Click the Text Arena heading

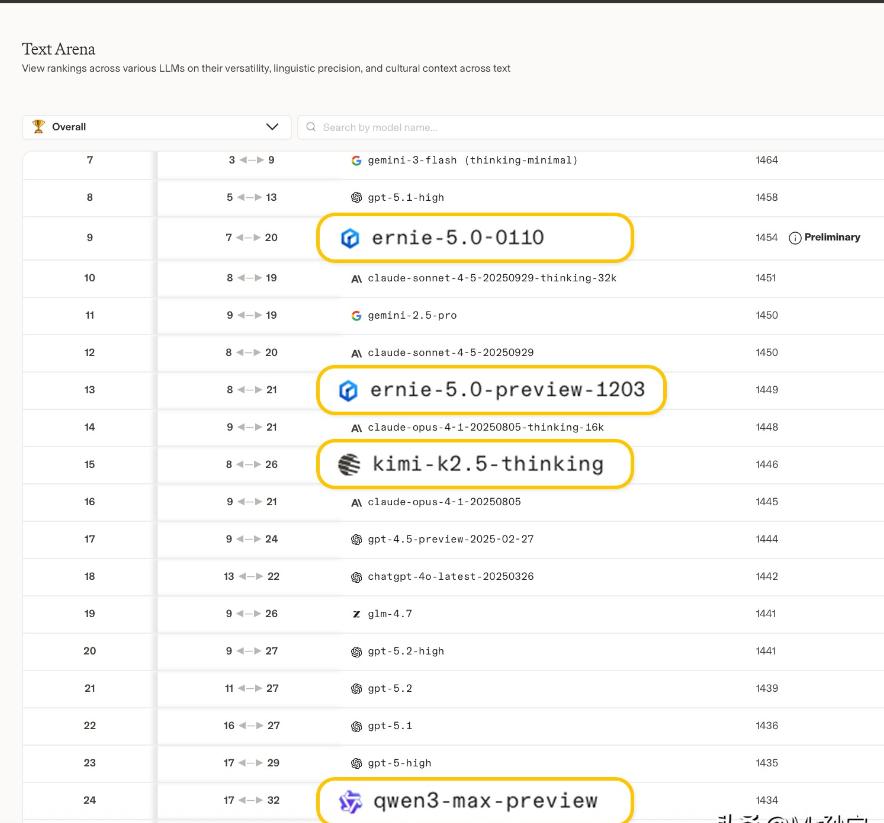59,50
